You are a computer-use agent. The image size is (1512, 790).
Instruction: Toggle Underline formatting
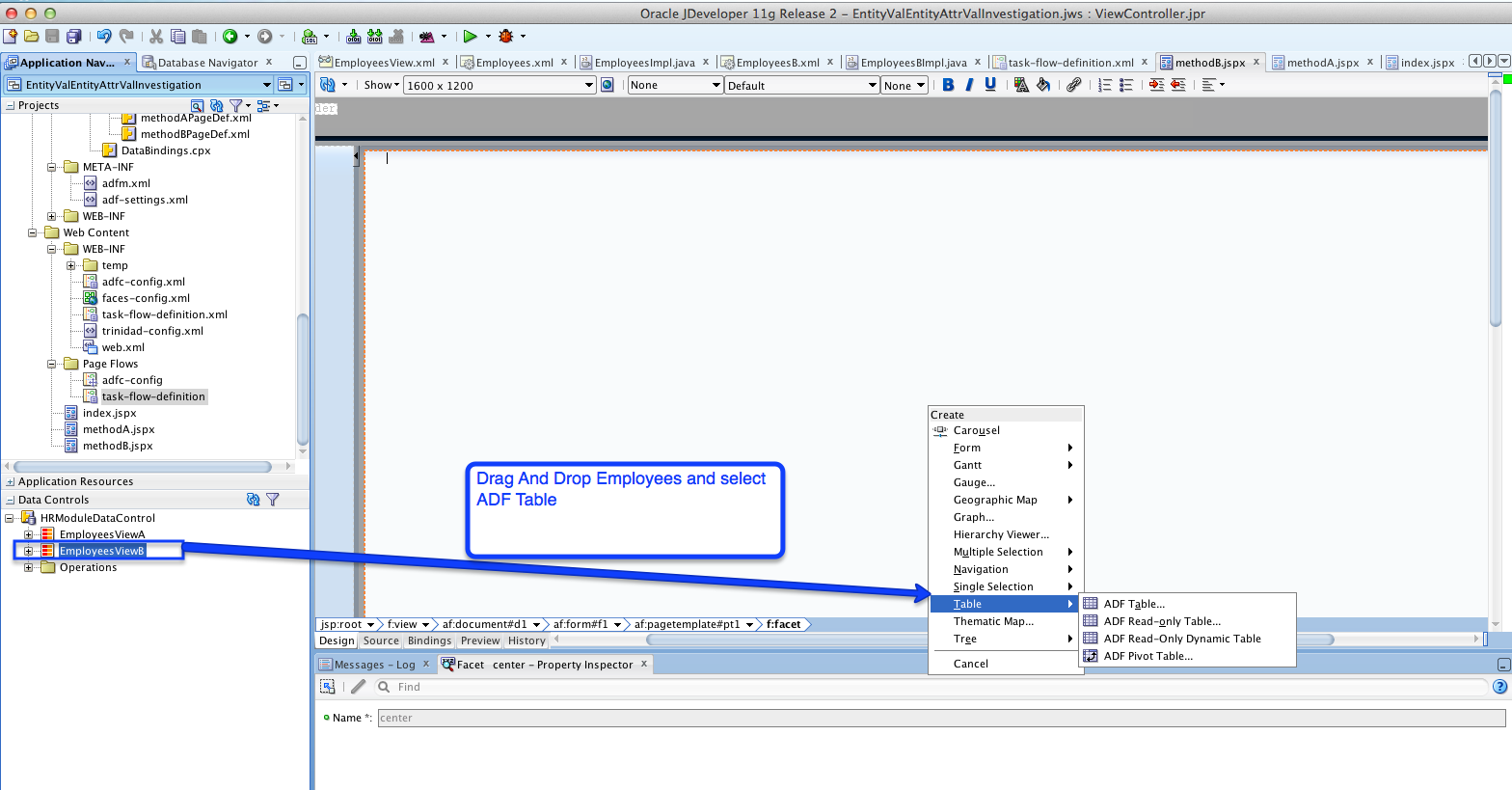(x=990, y=85)
